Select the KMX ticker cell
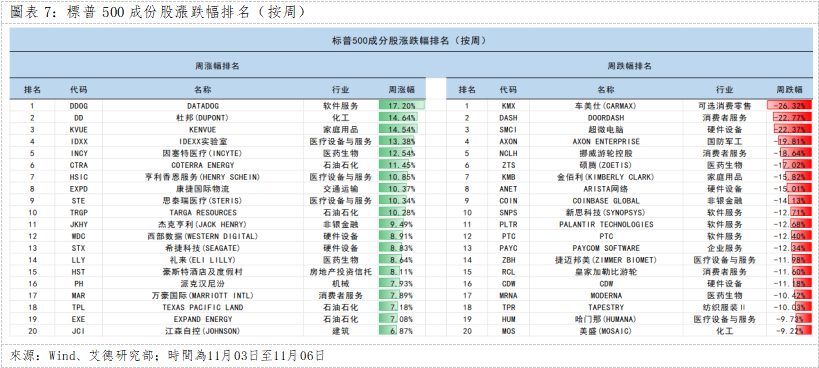The image size is (819, 368). click(x=508, y=105)
